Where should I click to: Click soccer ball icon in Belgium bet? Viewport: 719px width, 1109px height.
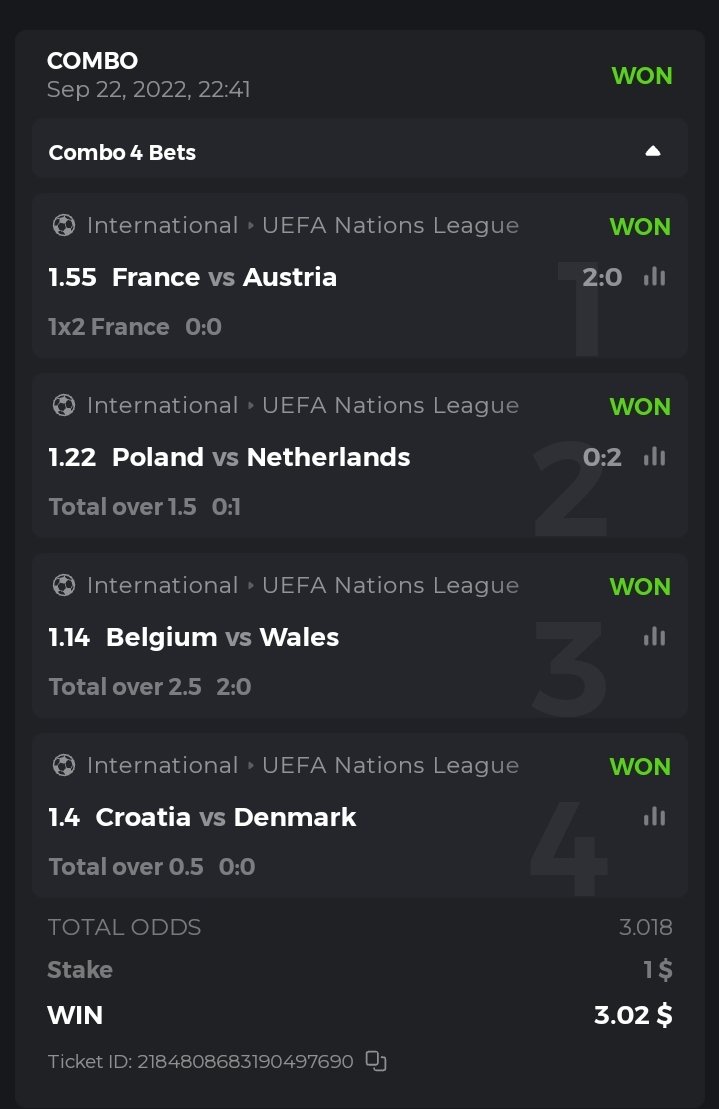[x=63, y=585]
